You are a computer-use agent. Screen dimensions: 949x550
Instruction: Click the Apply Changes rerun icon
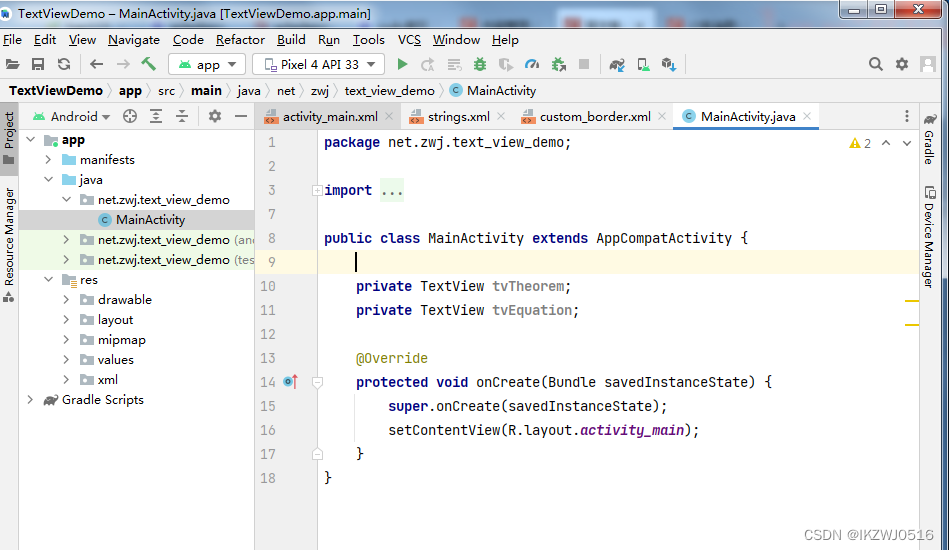click(428, 64)
